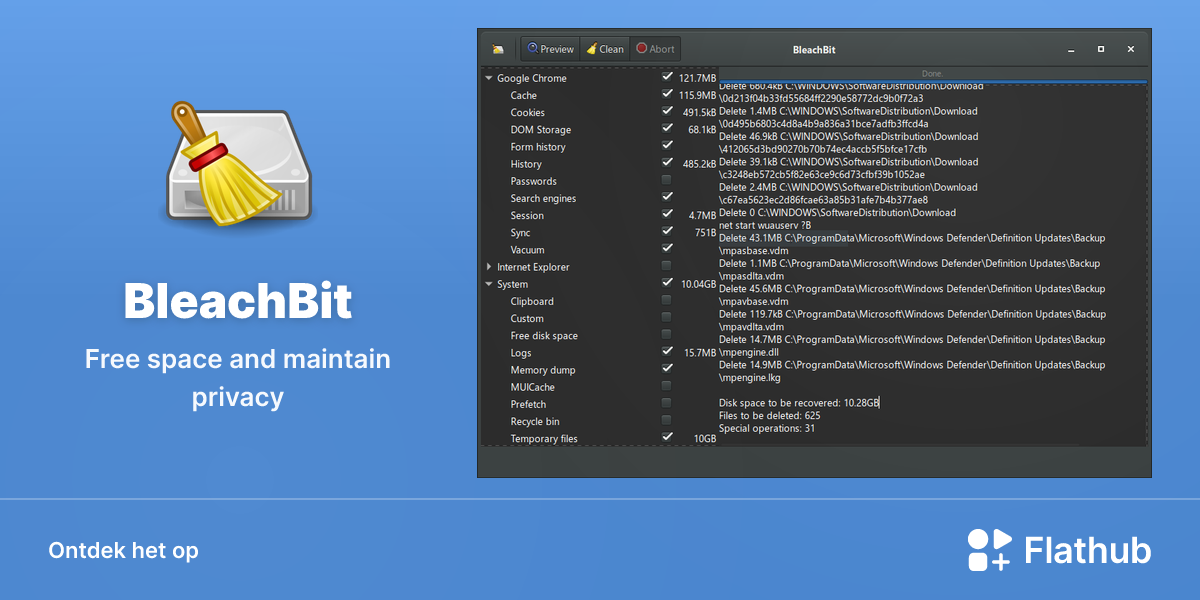Select the System tree row
This screenshot has height=600, width=1200.
(513, 284)
